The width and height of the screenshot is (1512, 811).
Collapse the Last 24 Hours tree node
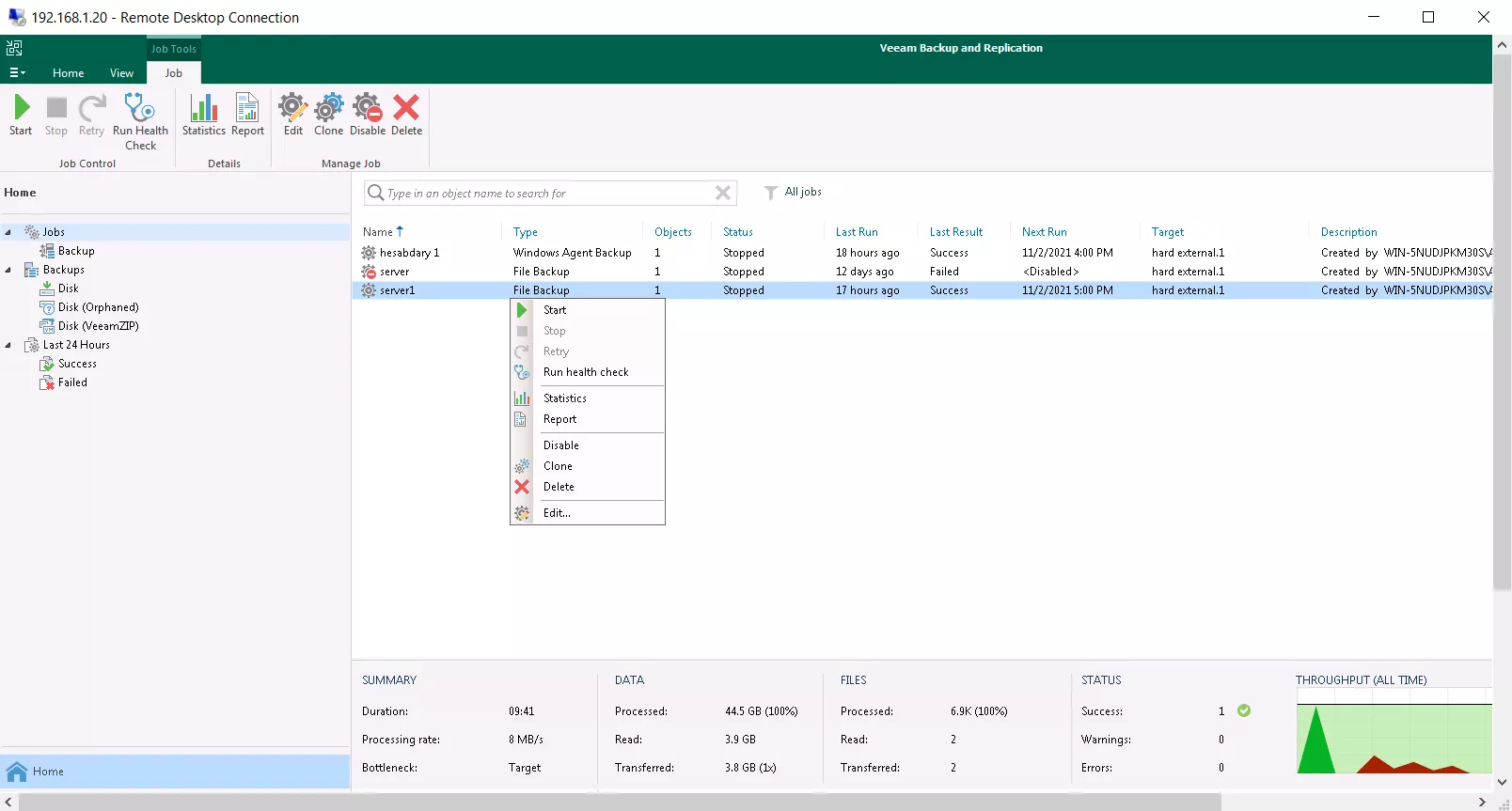[8, 345]
